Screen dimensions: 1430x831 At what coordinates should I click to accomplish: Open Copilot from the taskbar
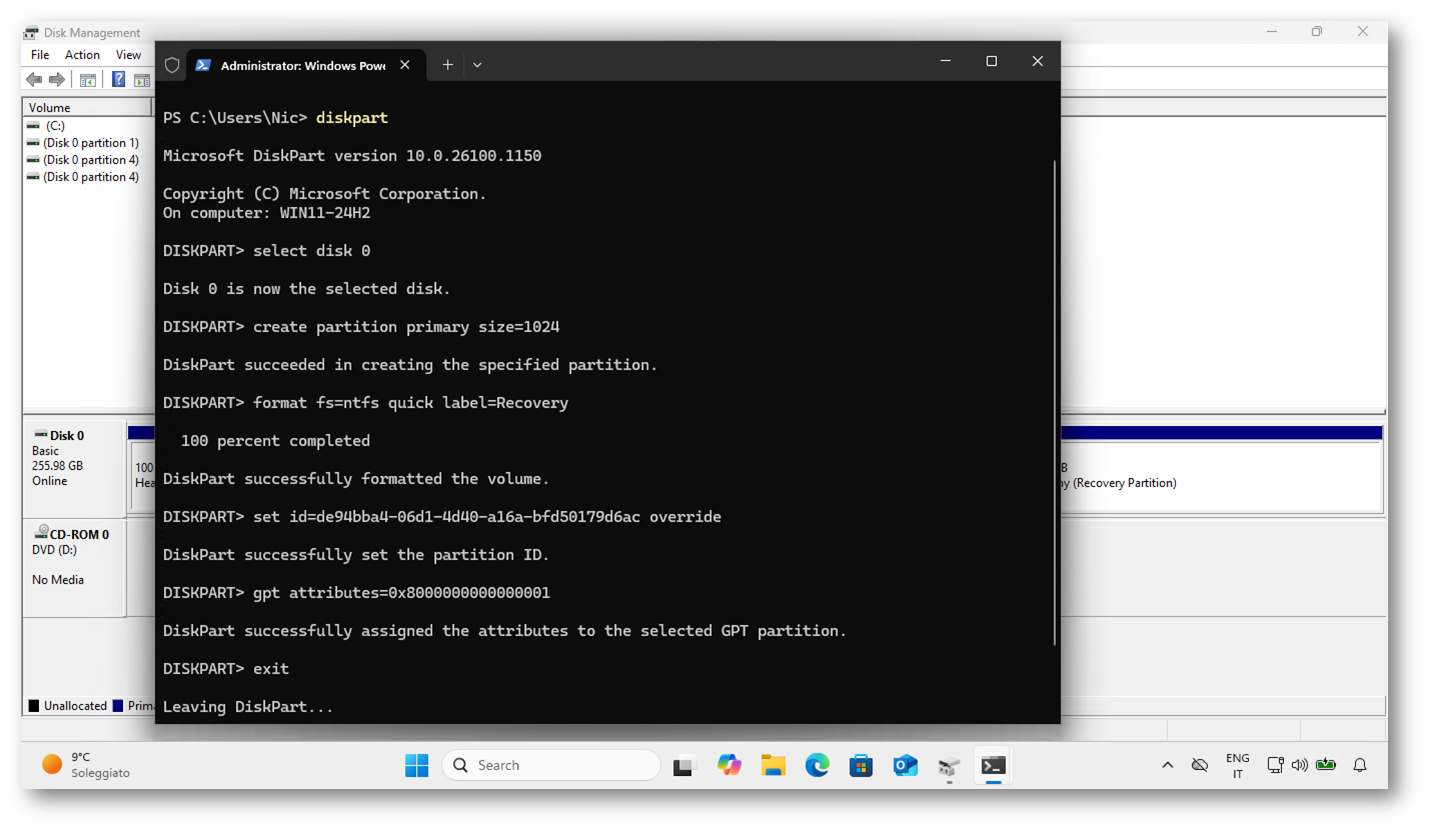pos(729,766)
